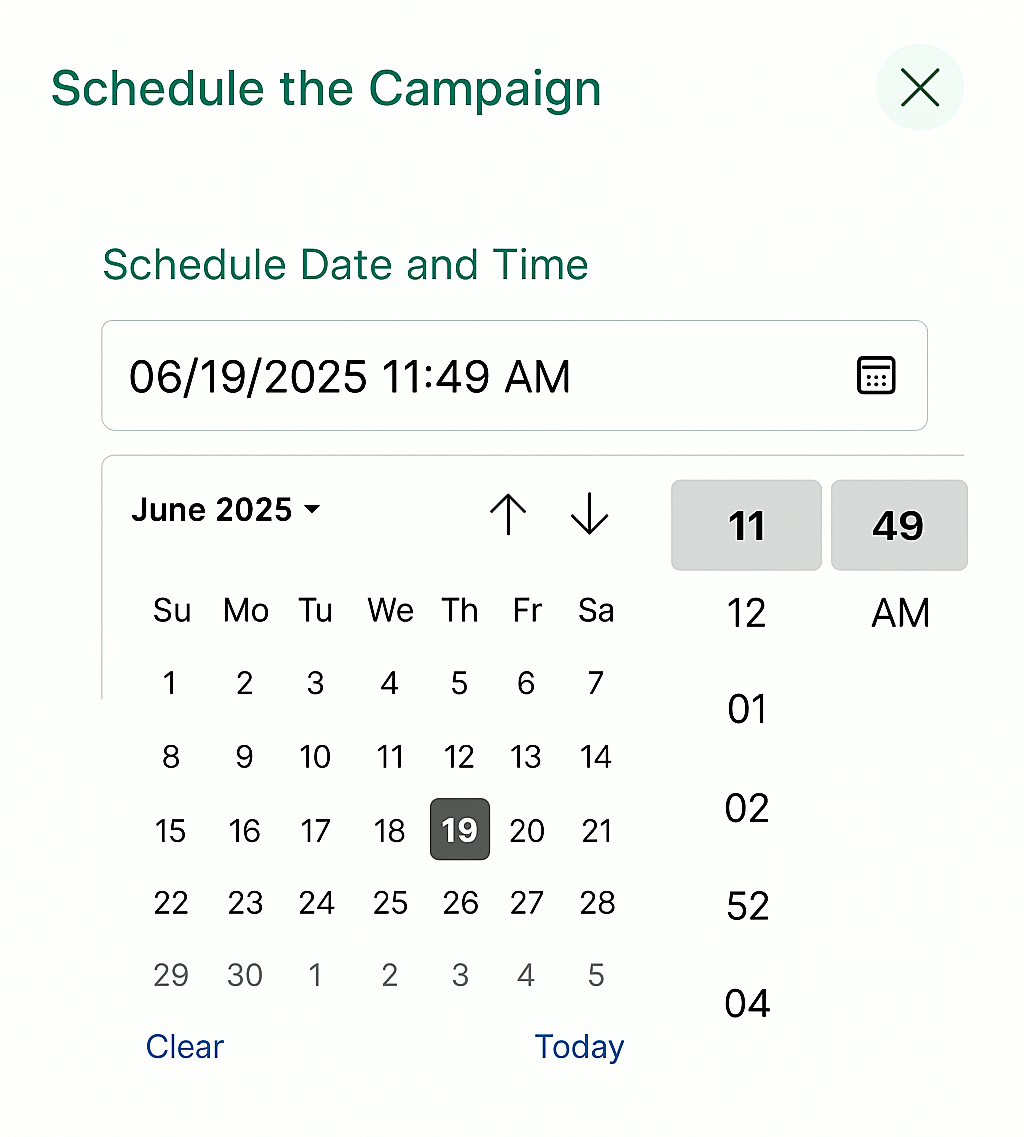Screen dimensions: 1024x1137
Task: Pick June 20 on the calendar
Action: pos(527,831)
